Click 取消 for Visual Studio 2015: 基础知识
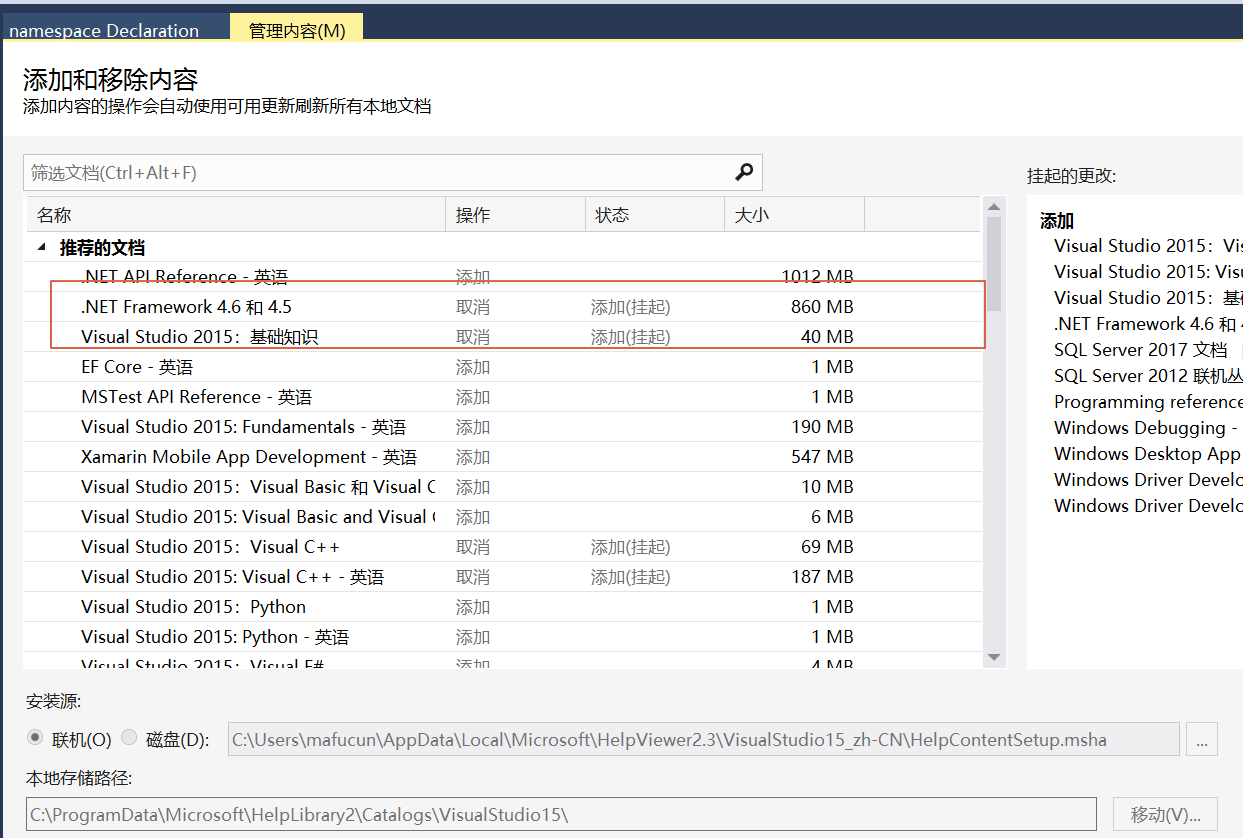 473,337
